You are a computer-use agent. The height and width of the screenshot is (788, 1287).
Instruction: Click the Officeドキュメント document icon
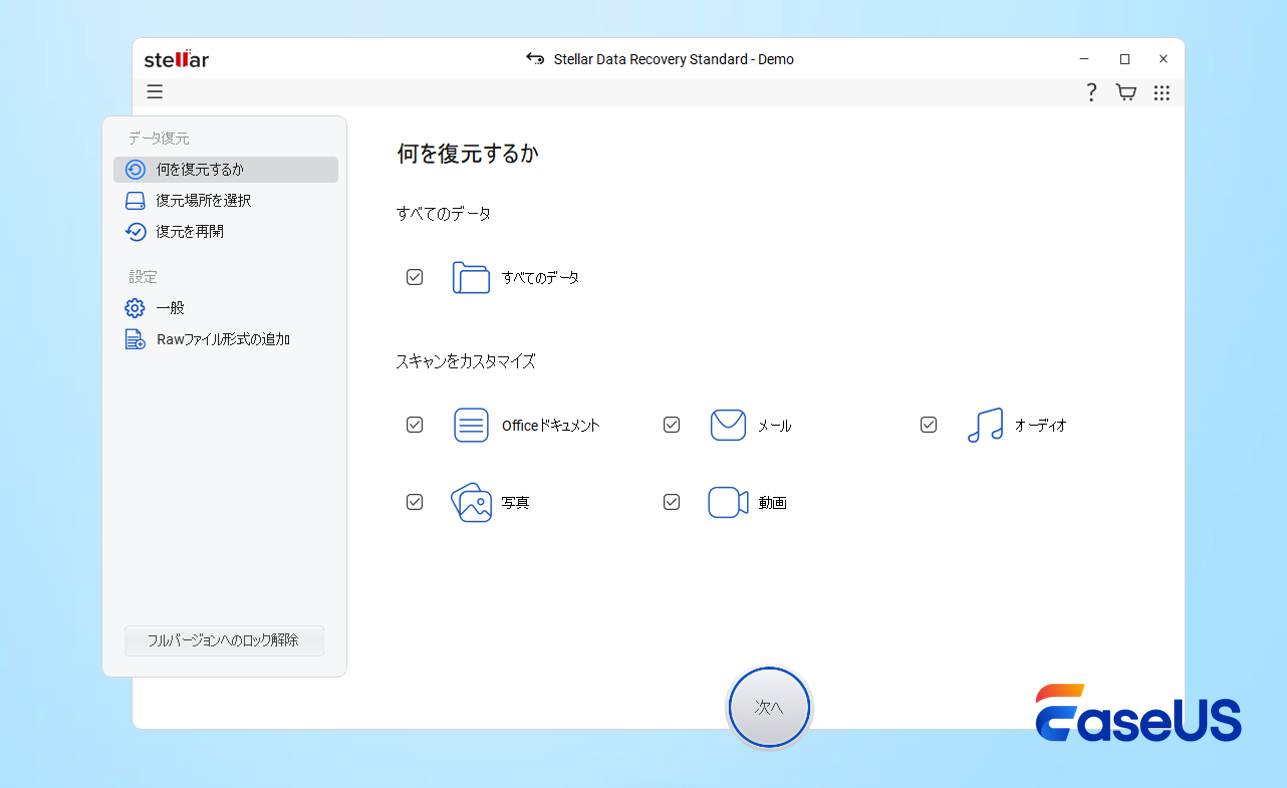[x=471, y=424]
